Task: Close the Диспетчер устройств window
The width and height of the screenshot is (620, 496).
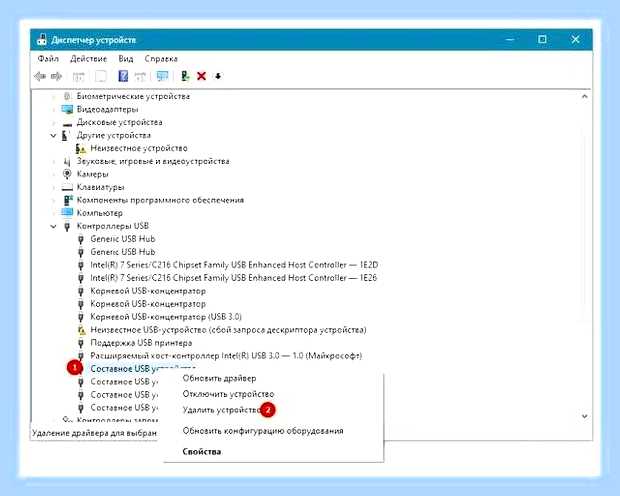Action: click(x=575, y=39)
